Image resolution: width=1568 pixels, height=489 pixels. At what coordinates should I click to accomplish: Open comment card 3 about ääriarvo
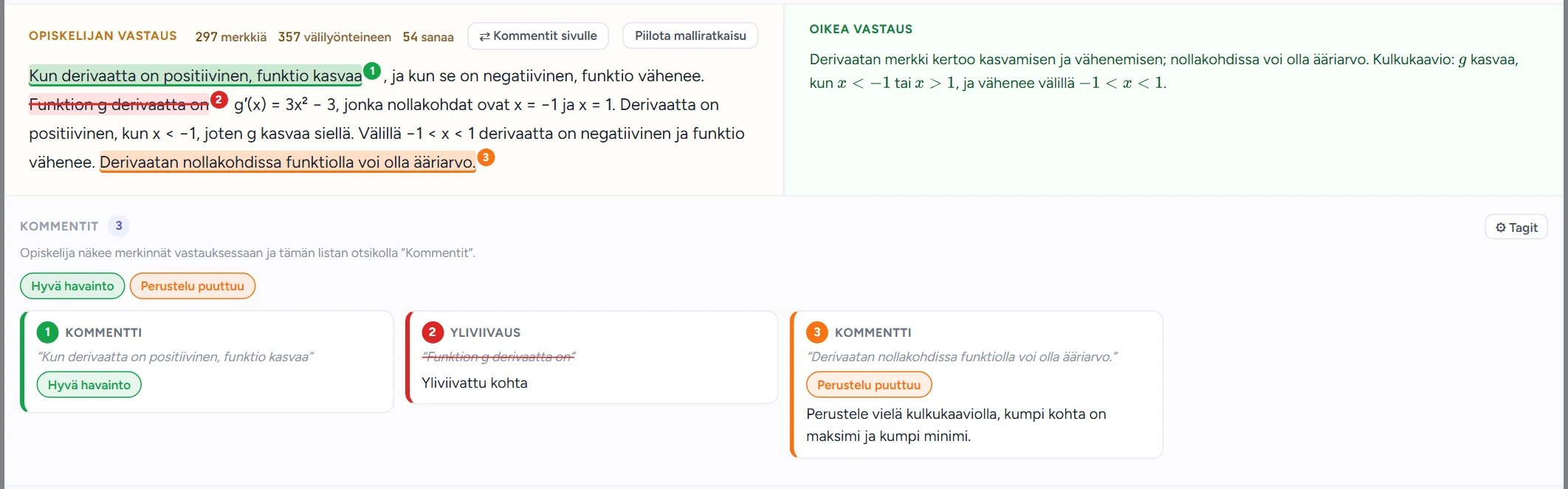(x=977, y=384)
